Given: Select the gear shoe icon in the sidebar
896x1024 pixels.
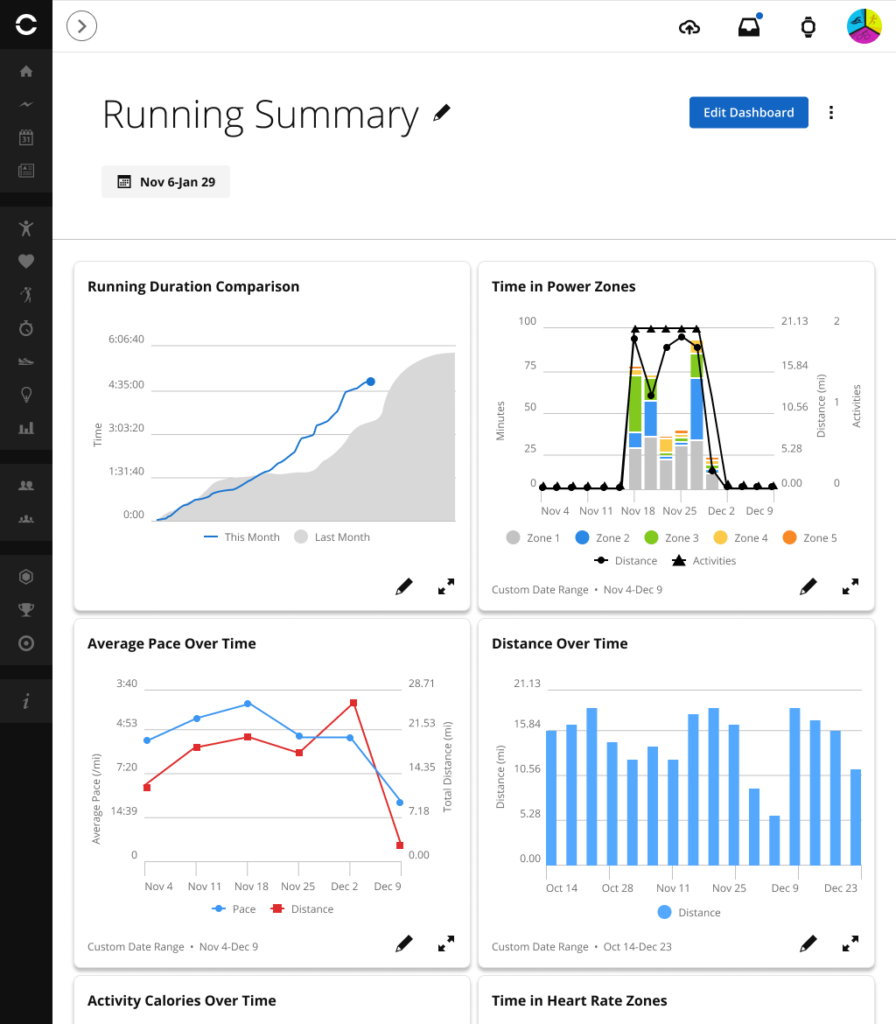Looking at the screenshot, I should point(26,361).
